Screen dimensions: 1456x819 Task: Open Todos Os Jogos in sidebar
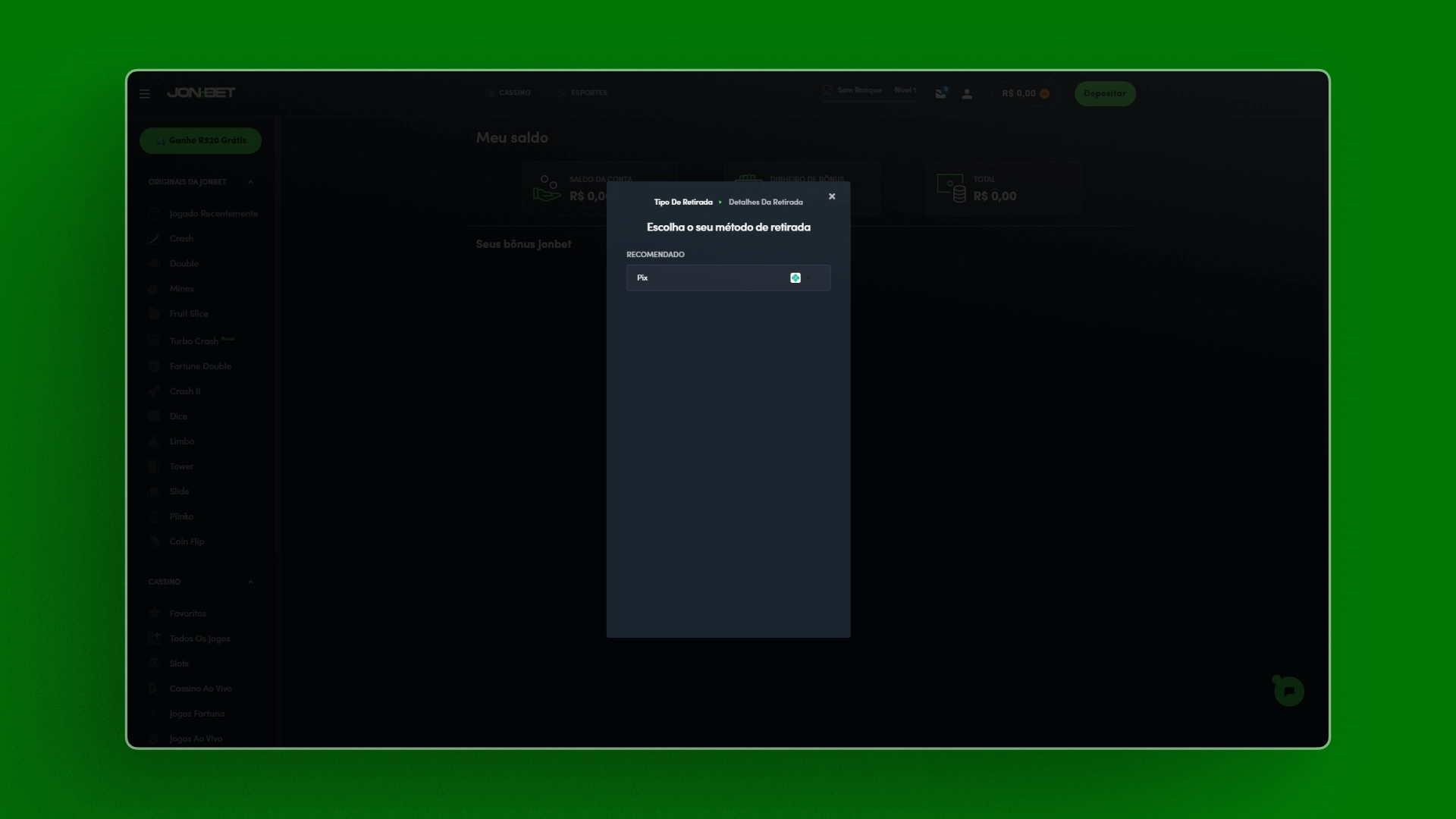click(190, 639)
